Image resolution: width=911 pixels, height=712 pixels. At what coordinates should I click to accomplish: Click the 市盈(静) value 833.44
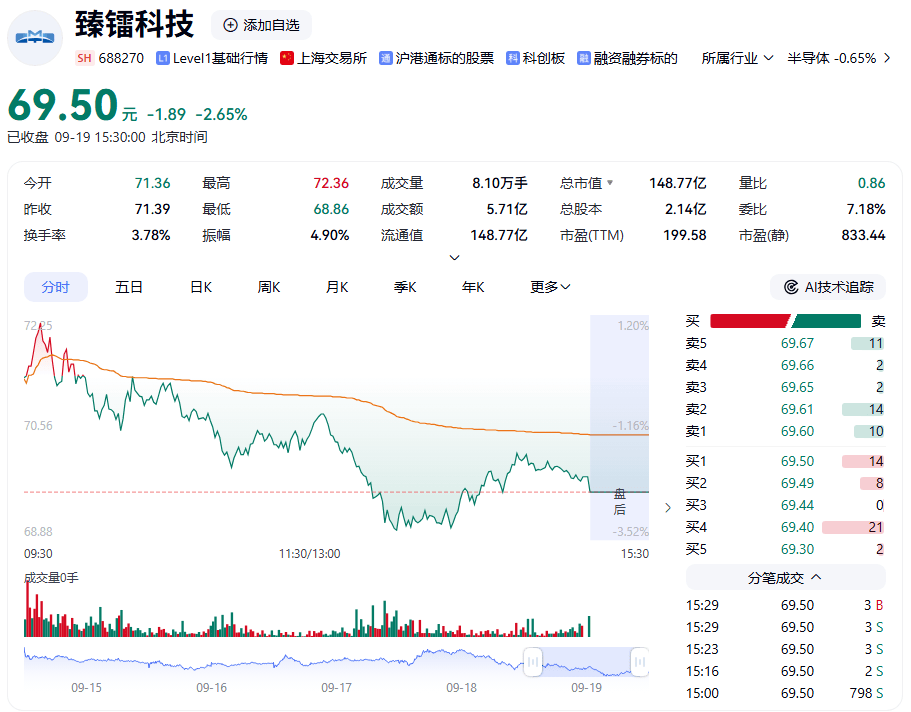click(x=863, y=235)
